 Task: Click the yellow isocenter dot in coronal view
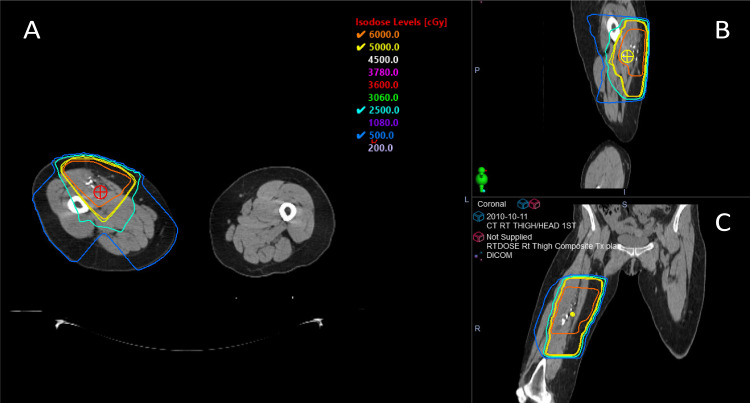pyautogui.click(x=573, y=315)
